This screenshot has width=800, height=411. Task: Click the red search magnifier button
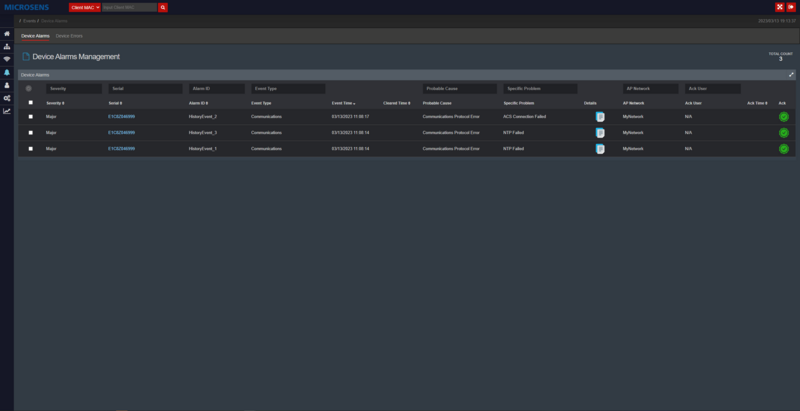(163, 7)
